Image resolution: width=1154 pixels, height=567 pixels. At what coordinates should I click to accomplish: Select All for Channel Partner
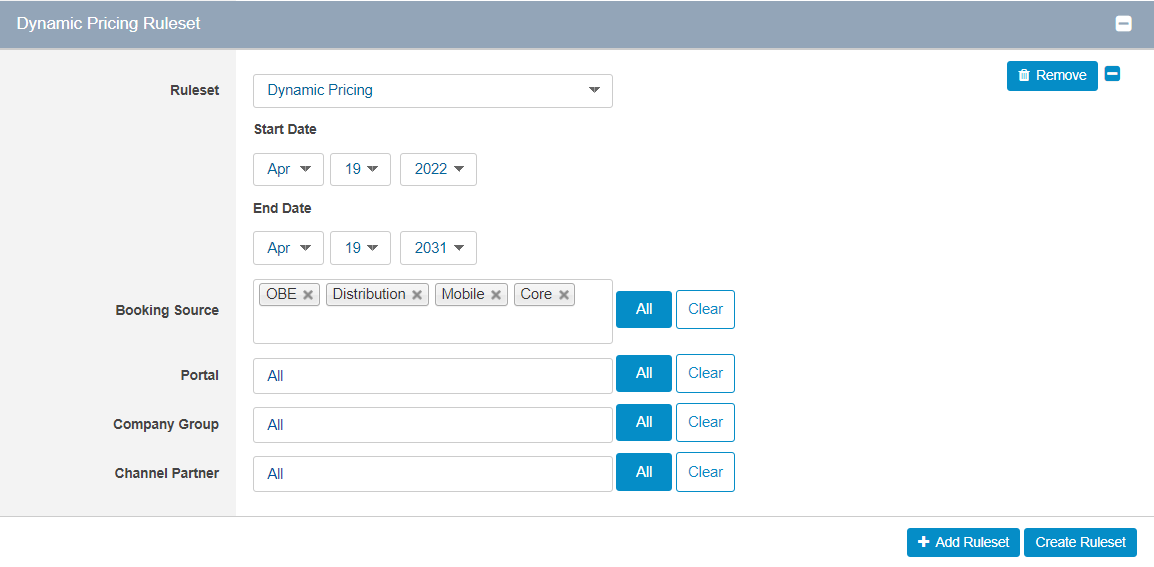(x=644, y=472)
